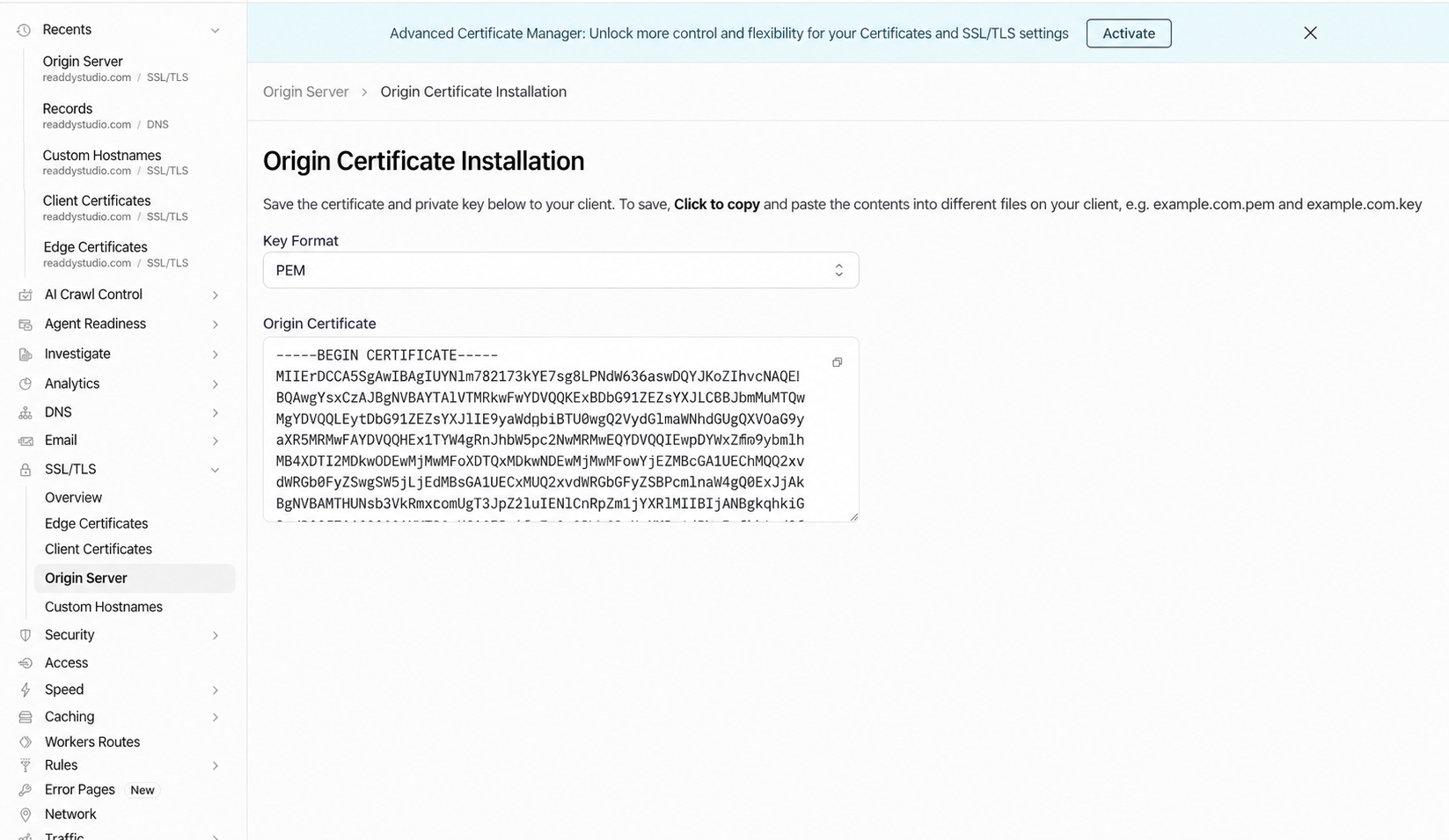Open the Access menu item
The height and width of the screenshot is (840, 1449).
click(x=66, y=663)
